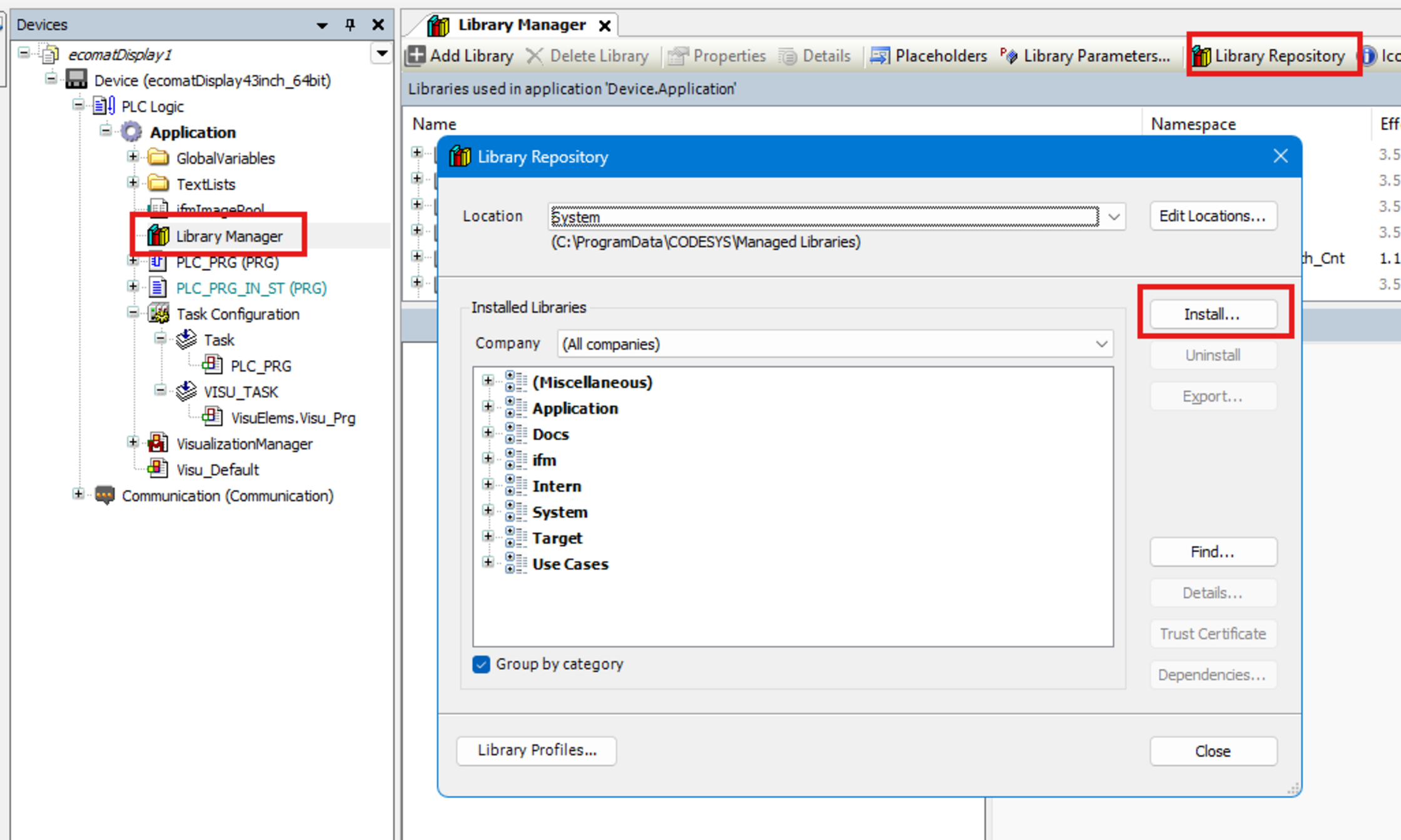Click the VisuElems.Visu_Prg call icon
The width and height of the screenshot is (1401, 840).
point(212,417)
